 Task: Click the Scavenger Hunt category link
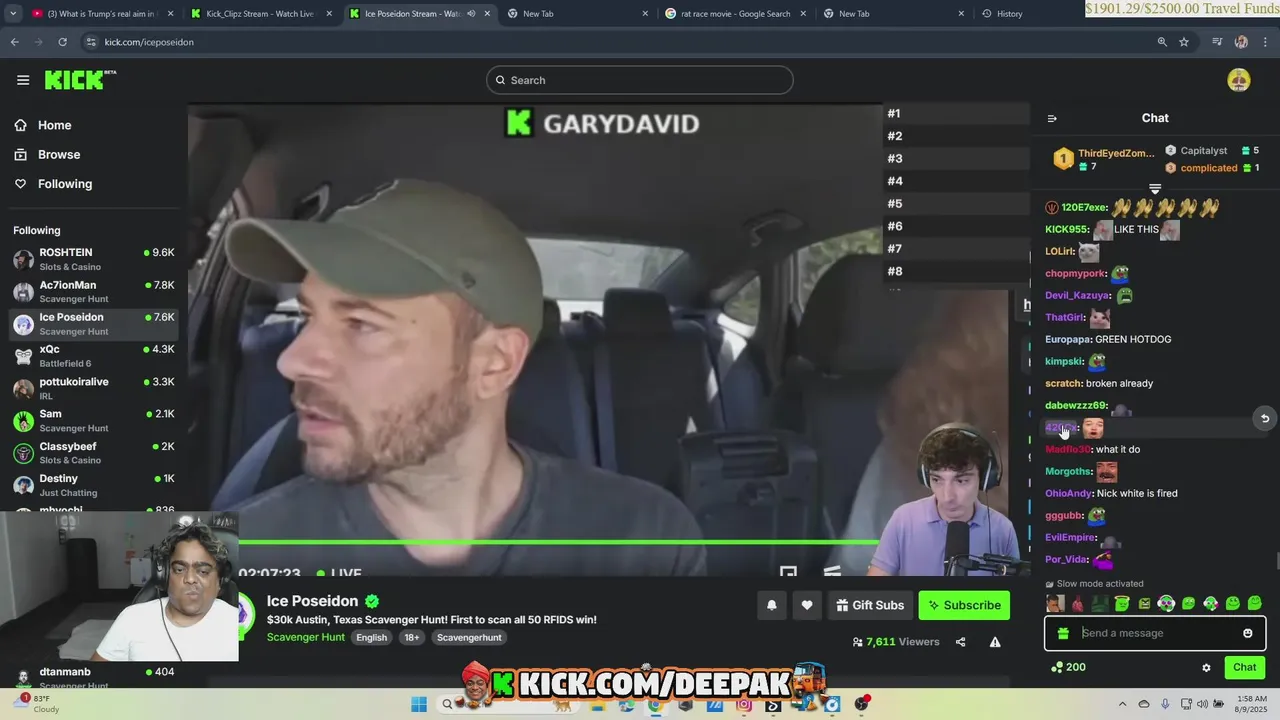pyautogui.click(x=305, y=637)
